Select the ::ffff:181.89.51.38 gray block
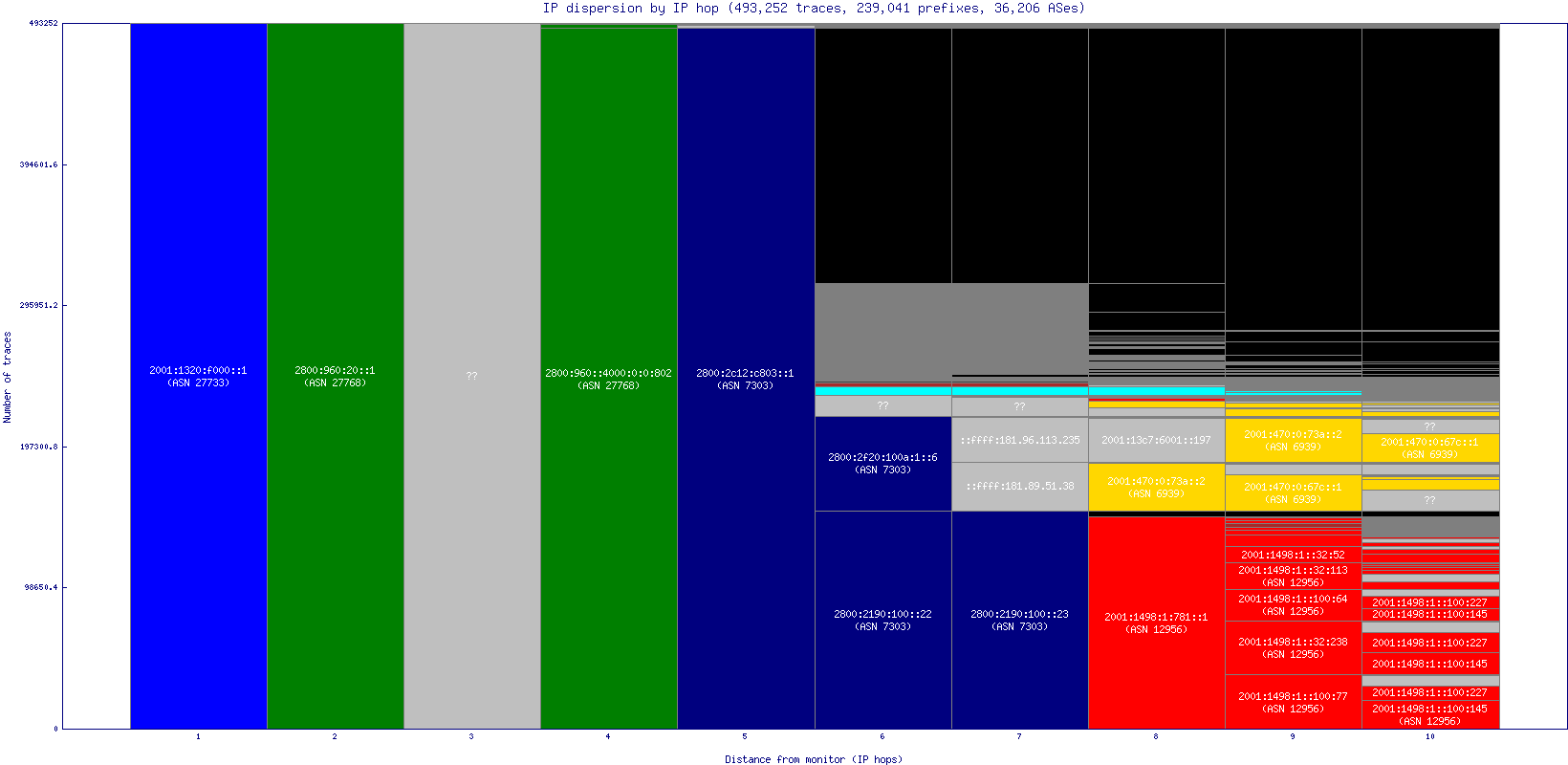The width and height of the screenshot is (1568, 765). (1019, 486)
